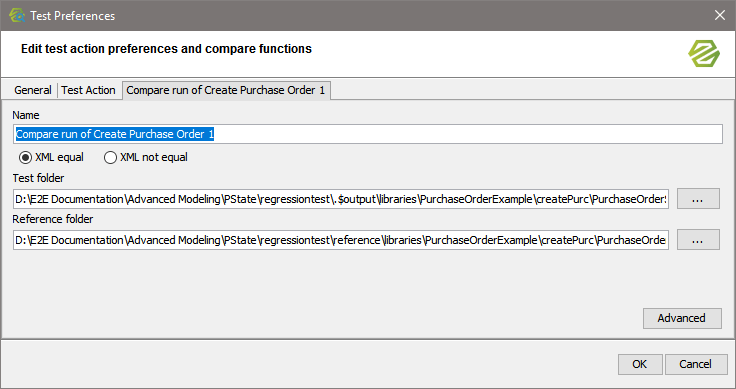Click the green logo in the header
Screen dimensions: 736x389
704,53
